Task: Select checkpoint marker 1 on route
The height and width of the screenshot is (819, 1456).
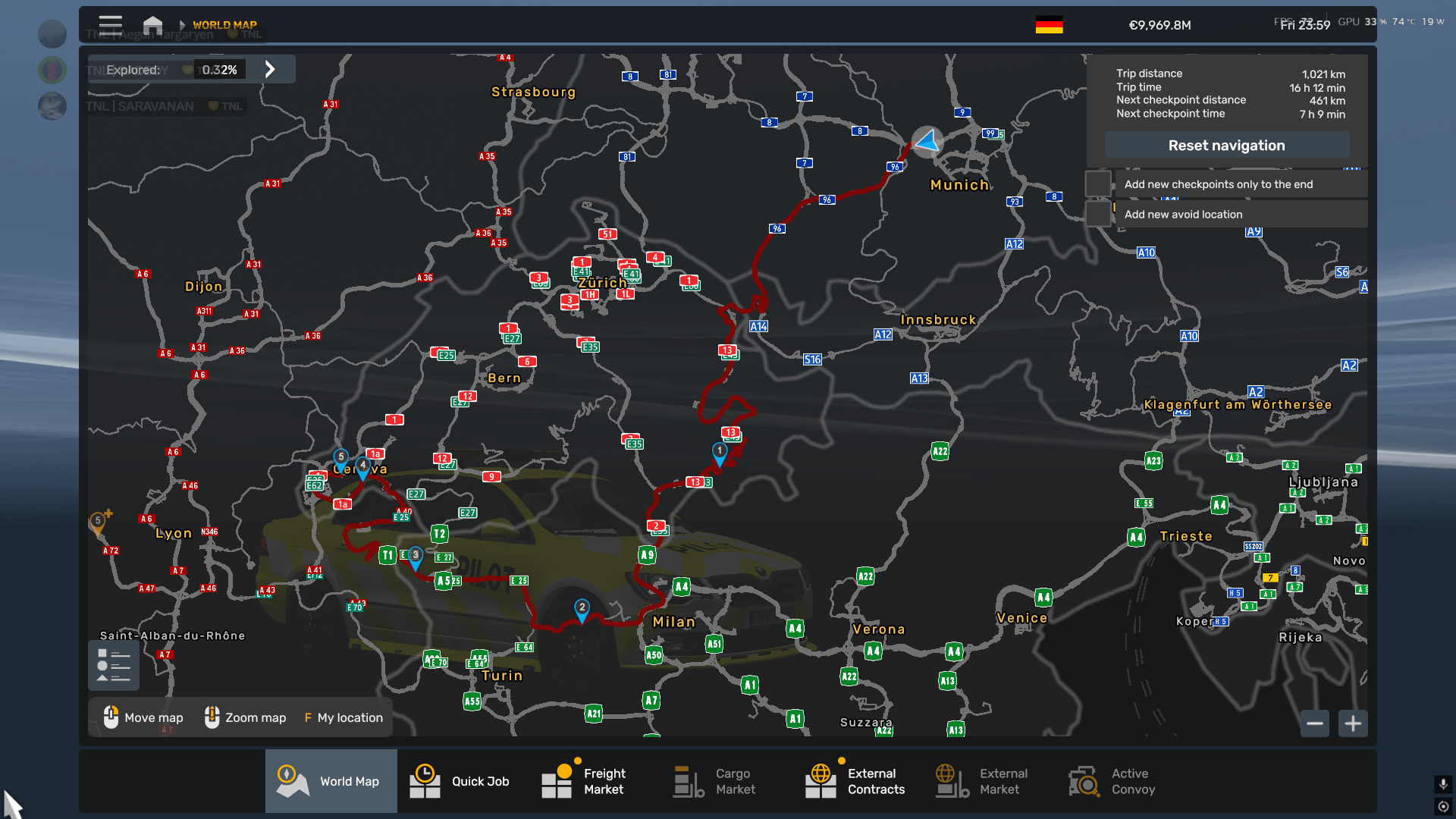Action: click(720, 453)
